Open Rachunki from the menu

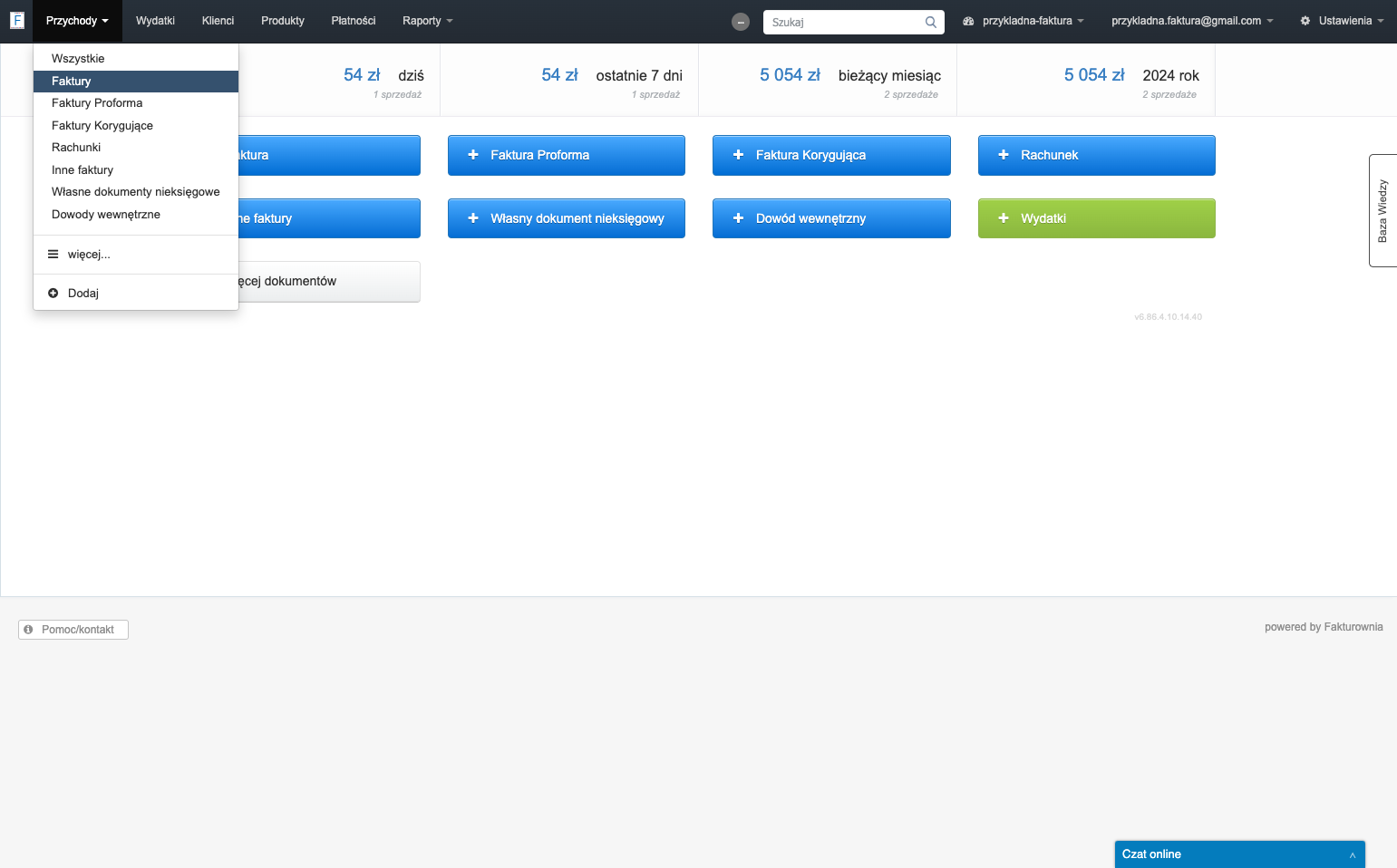tap(136, 148)
